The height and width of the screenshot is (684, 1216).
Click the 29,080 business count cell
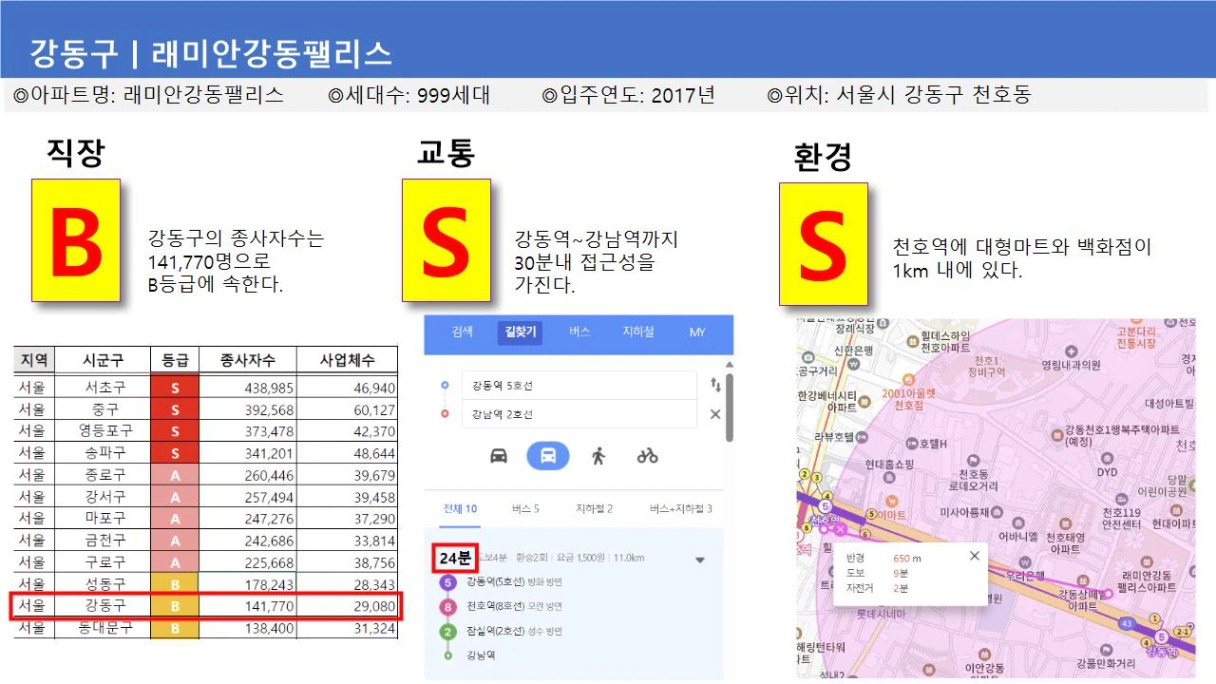(x=348, y=606)
